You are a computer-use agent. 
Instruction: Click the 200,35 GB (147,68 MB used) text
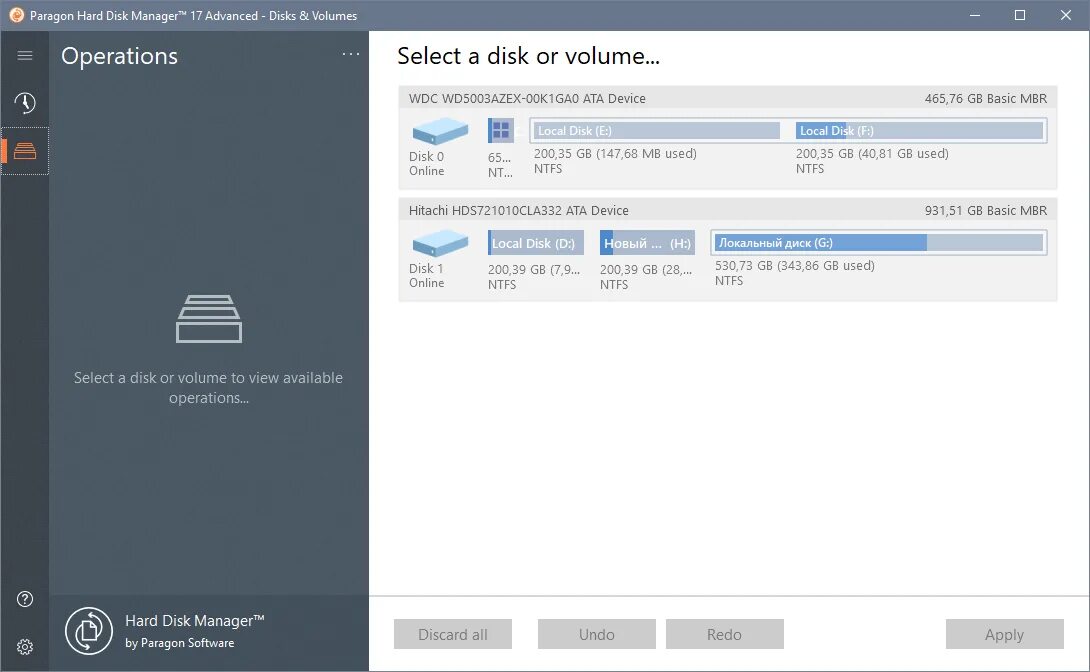coord(615,154)
